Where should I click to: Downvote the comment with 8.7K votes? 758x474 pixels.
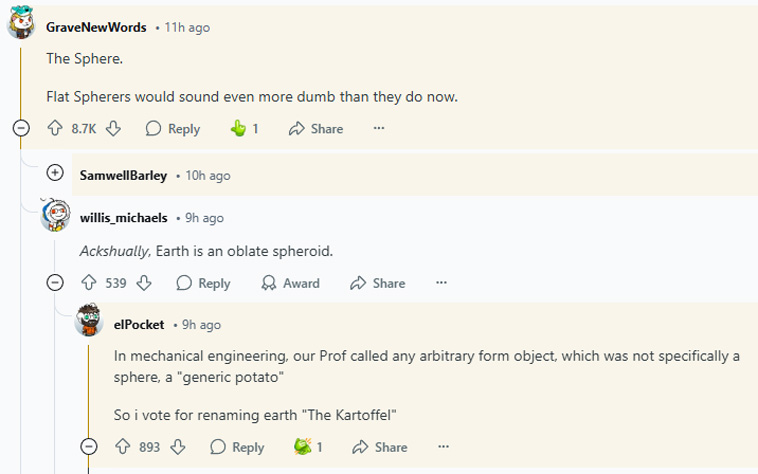(x=113, y=128)
